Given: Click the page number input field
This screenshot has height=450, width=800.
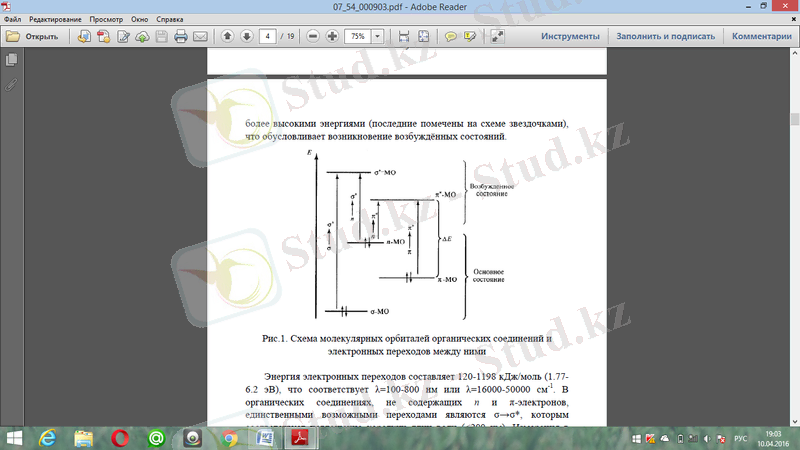Looking at the screenshot, I should 267,37.
